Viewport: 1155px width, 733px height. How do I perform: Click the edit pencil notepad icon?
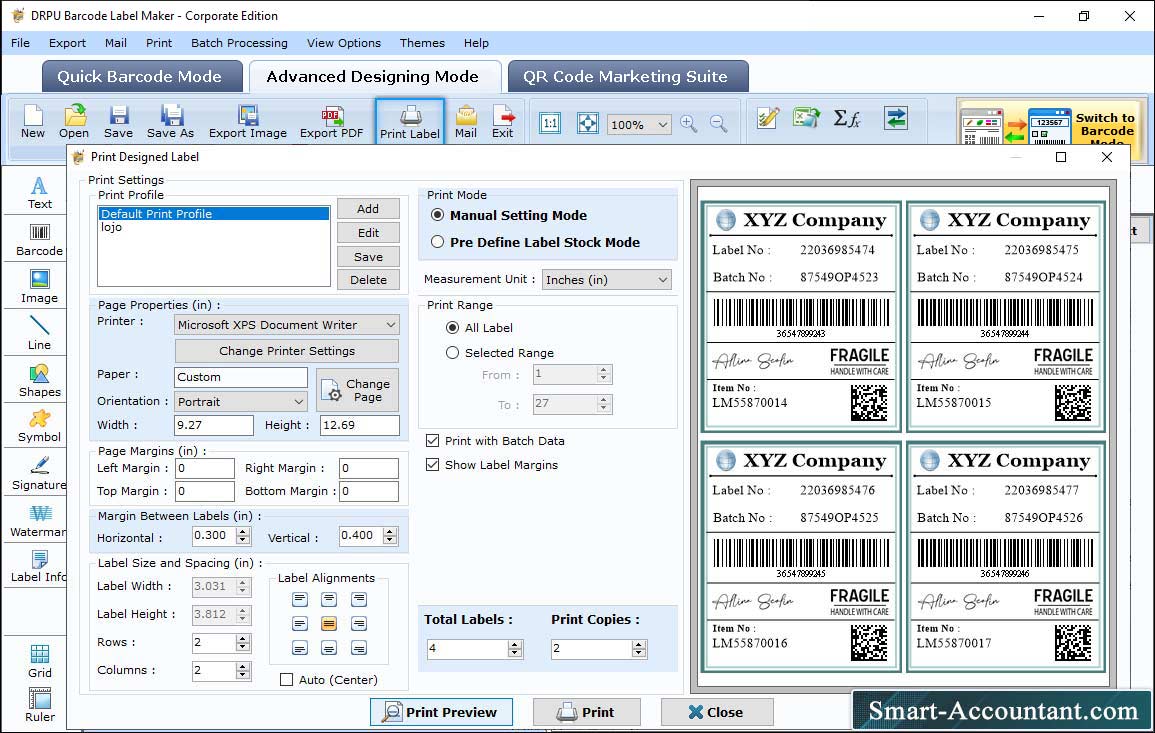tap(768, 118)
